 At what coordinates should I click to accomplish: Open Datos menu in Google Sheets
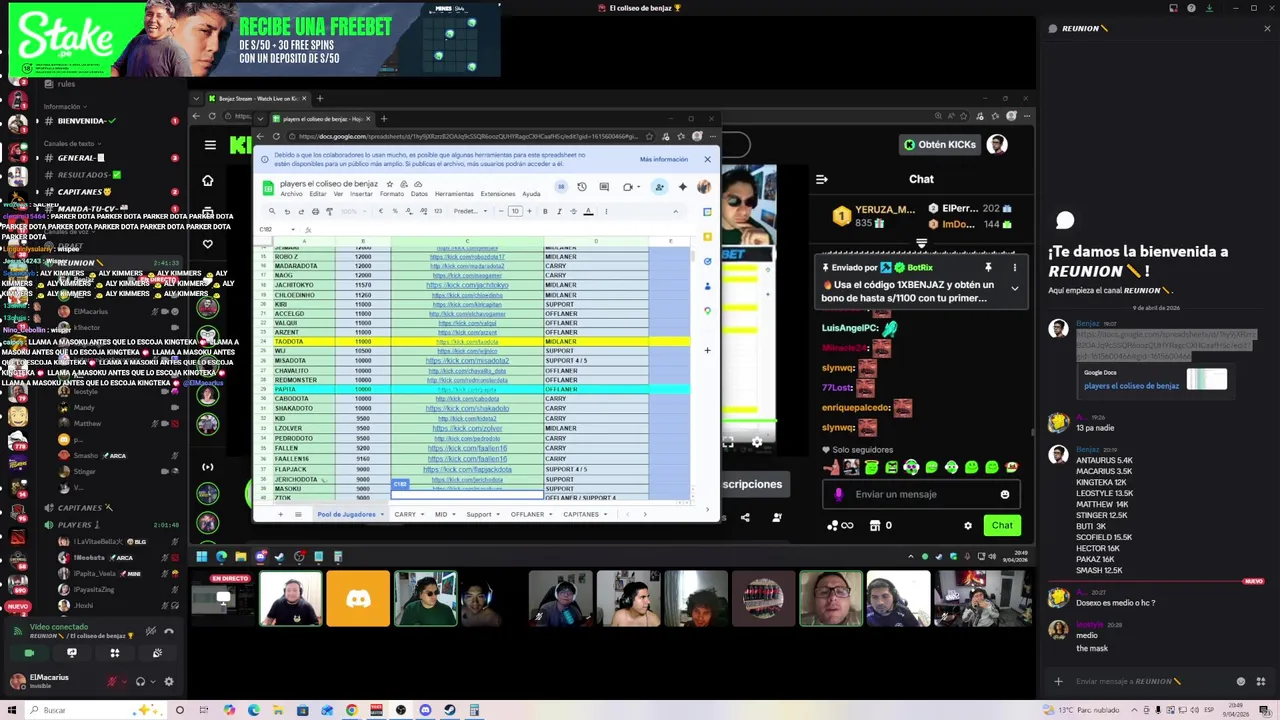(419, 194)
